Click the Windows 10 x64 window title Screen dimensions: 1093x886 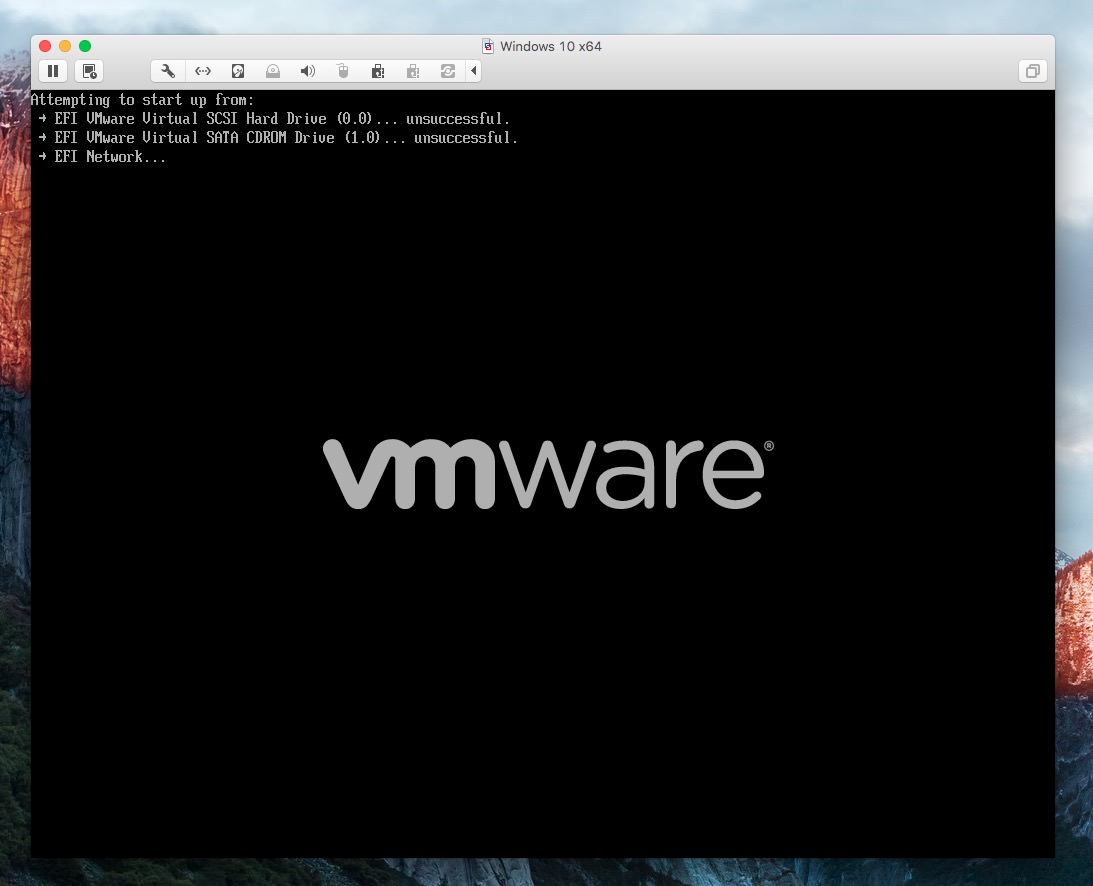click(x=551, y=46)
